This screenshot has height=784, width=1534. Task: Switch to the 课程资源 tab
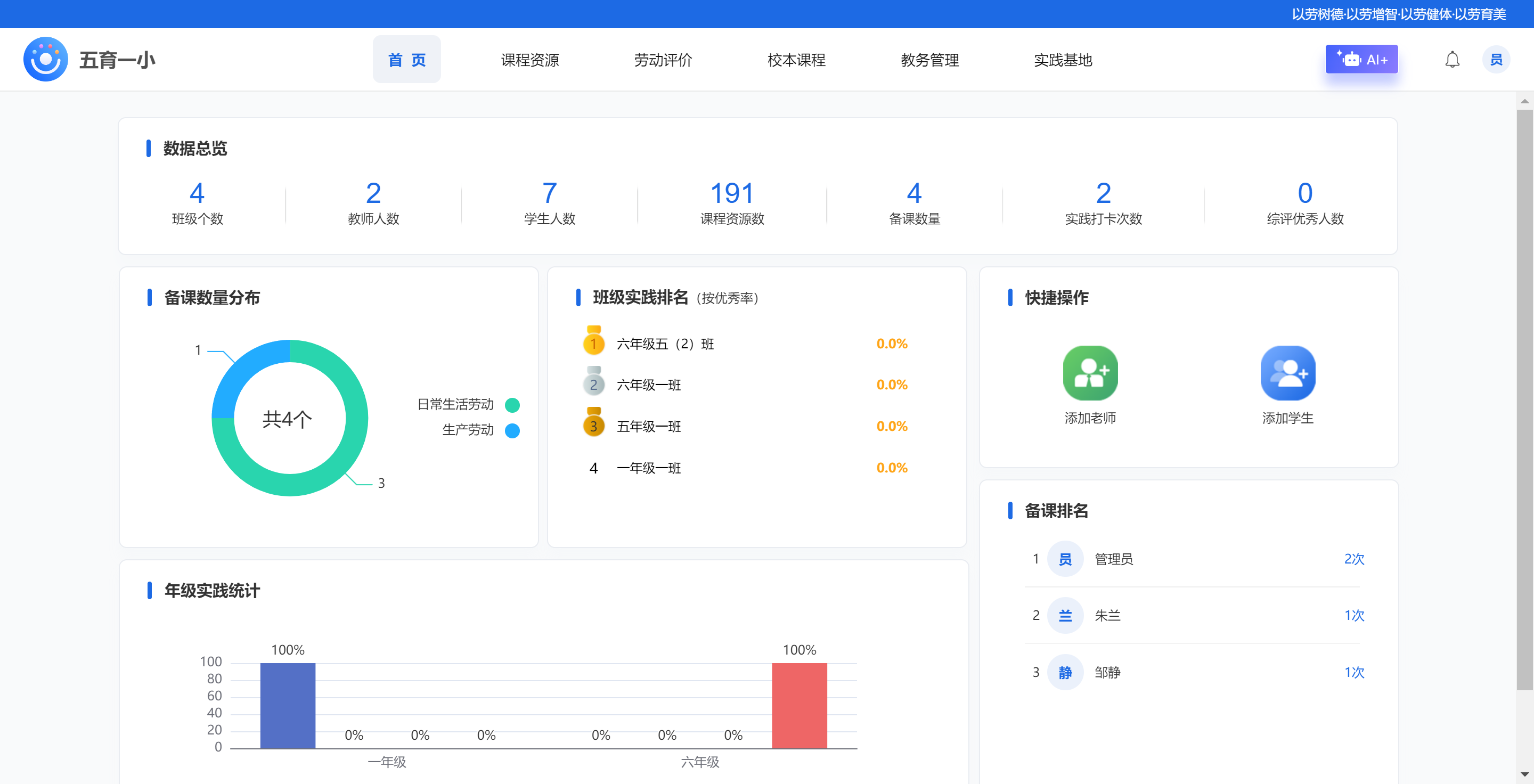click(529, 60)
